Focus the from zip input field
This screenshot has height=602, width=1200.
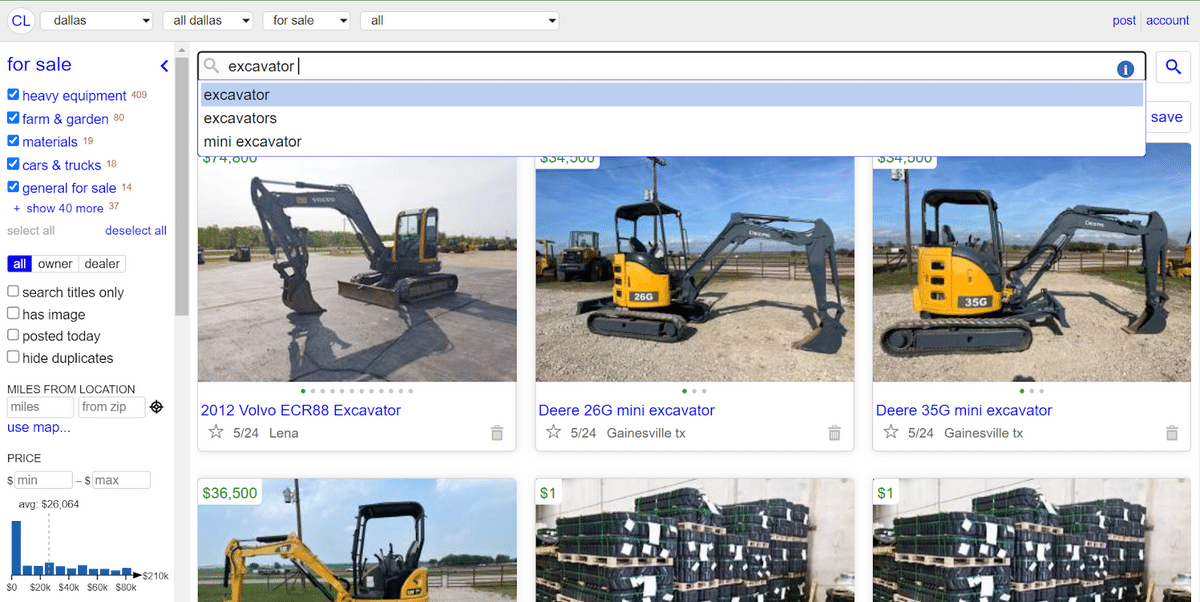click(x=110, y=407)
